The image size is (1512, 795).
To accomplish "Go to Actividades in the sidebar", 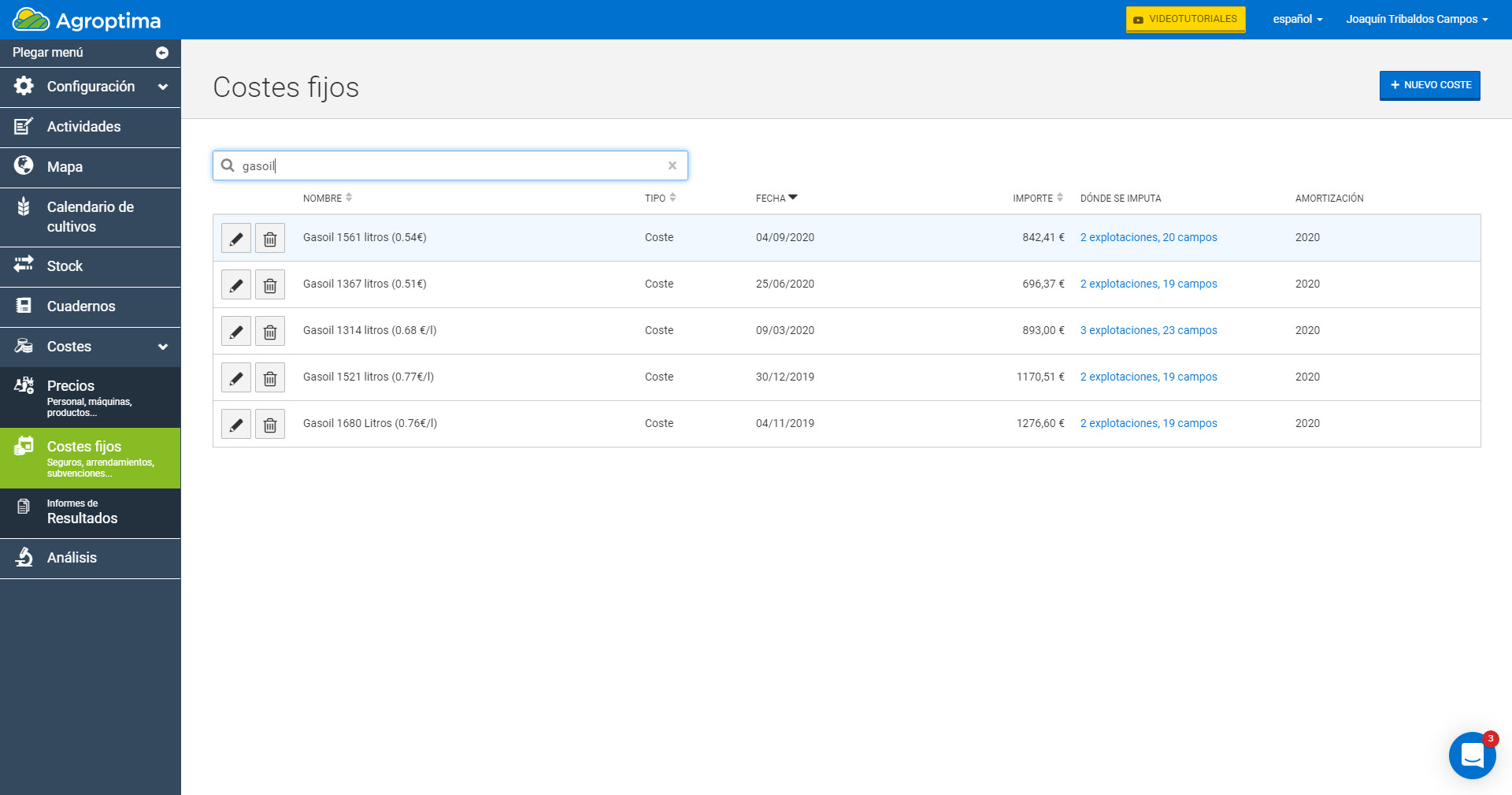I will [x=83, y=127].
